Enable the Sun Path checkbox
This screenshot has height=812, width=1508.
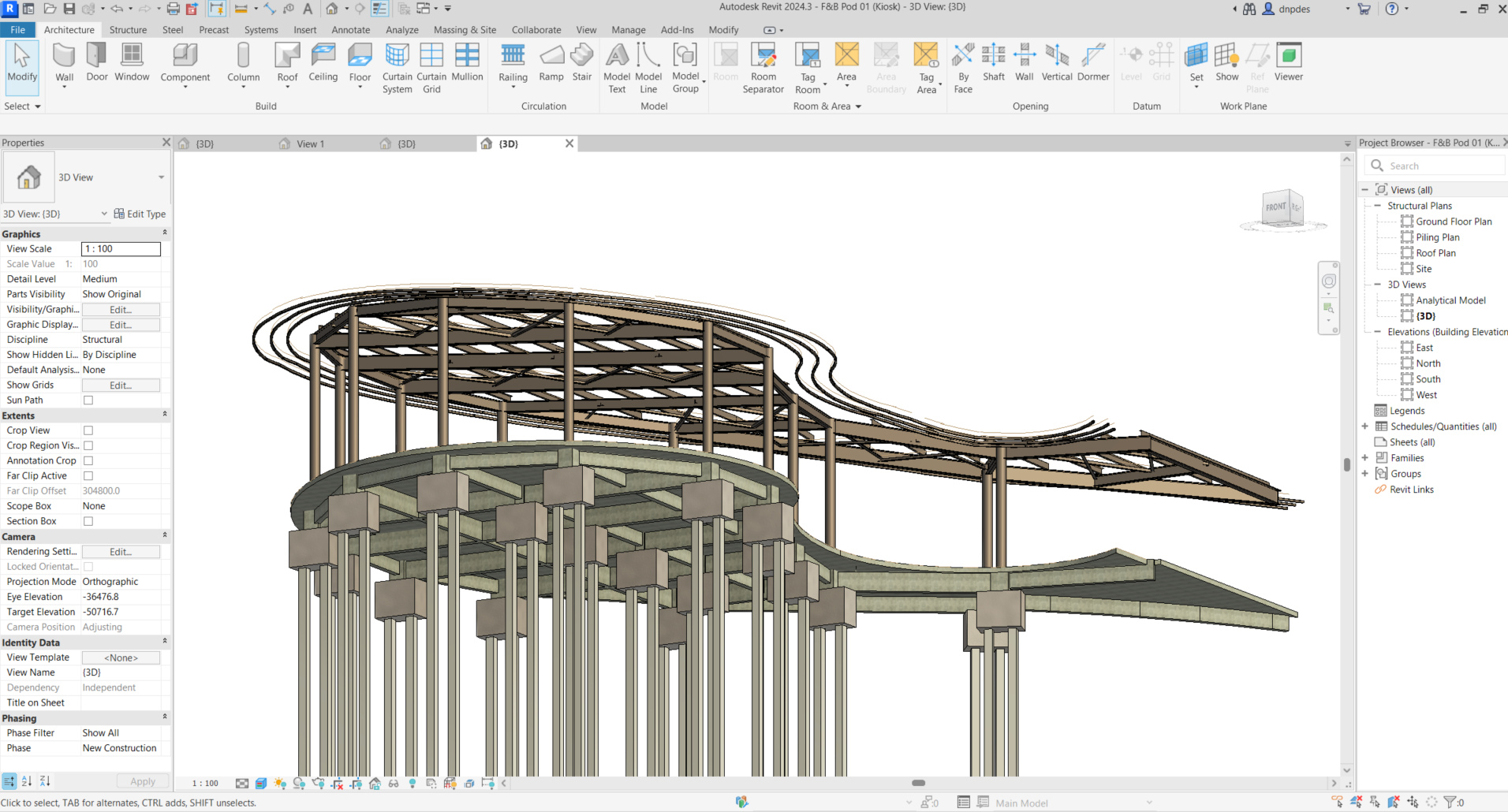[88, 400]
